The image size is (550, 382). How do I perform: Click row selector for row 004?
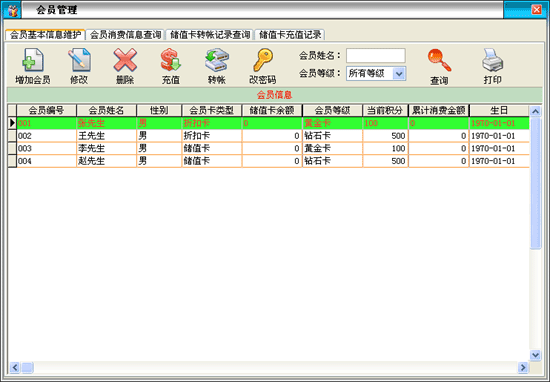12,161
